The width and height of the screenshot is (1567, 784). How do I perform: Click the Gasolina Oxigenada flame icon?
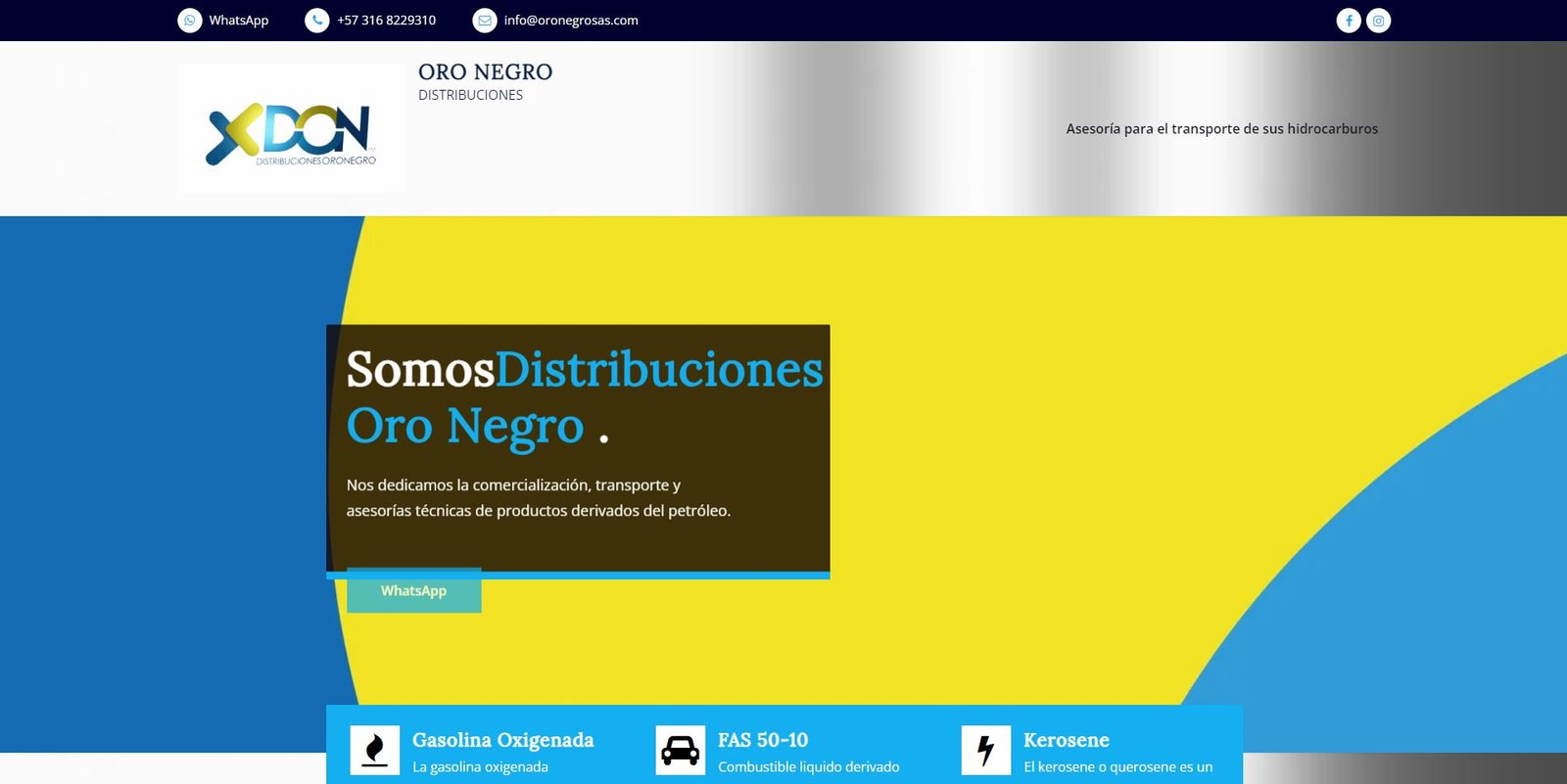point(375,751)
